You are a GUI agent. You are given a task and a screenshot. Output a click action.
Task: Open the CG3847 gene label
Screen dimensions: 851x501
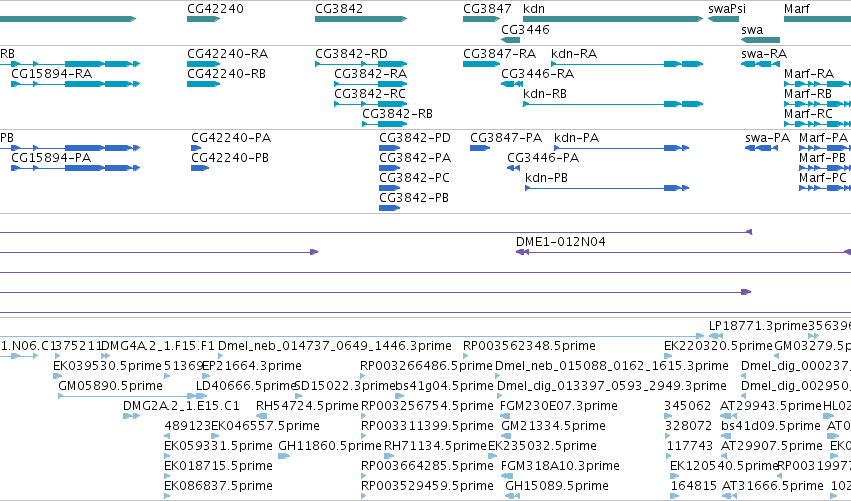(487, 9)
